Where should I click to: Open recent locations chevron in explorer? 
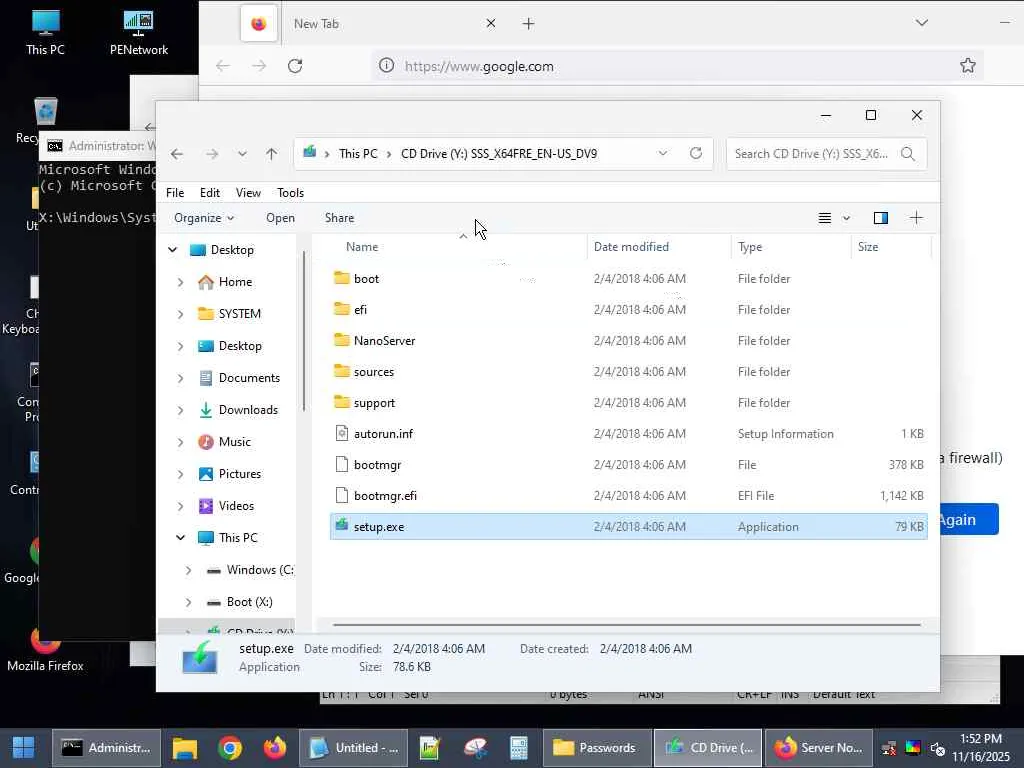coord(242,154)
